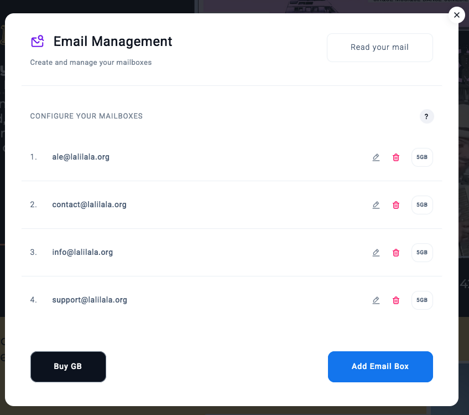The height and width of the screenshot is (415, 469).
Task: Select the contact@lalilala.org address text
Action: point(89,205)
